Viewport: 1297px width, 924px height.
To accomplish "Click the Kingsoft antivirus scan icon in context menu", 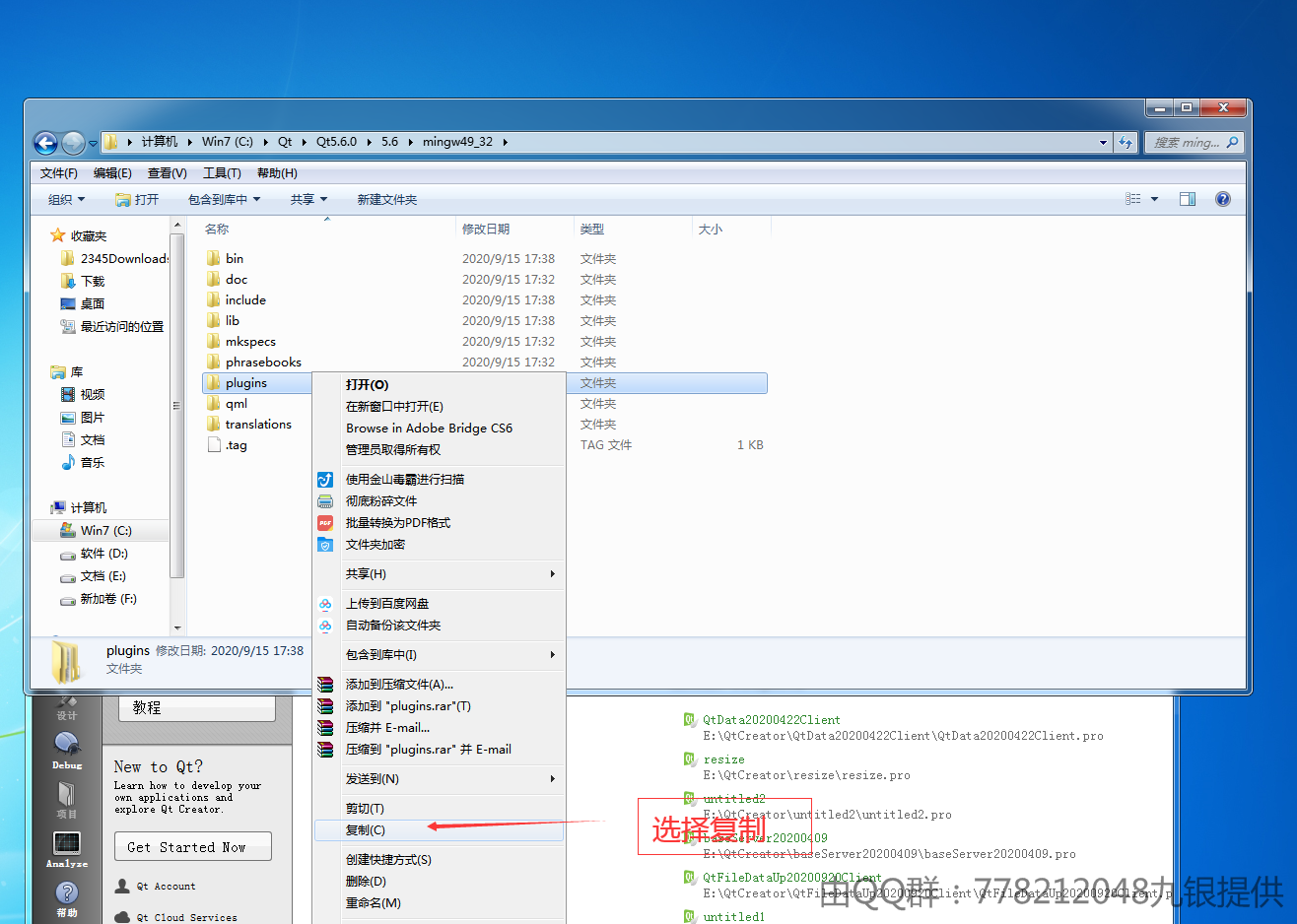I will click(x=325, y=480).
